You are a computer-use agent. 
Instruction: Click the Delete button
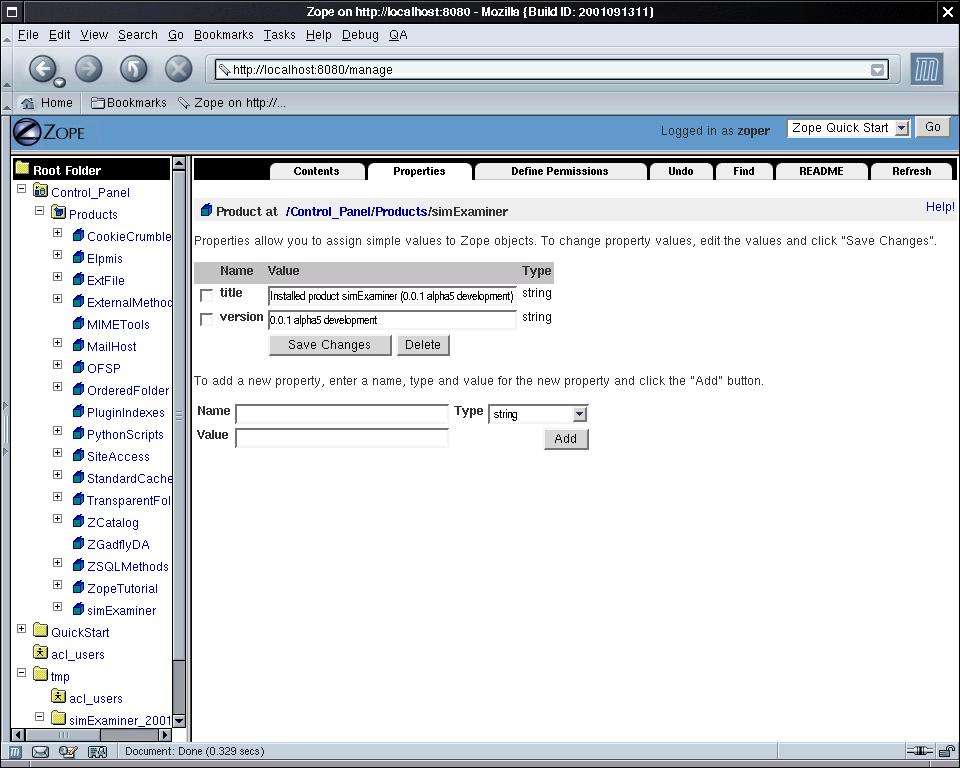pyautogui.click(x=422, y=345)
